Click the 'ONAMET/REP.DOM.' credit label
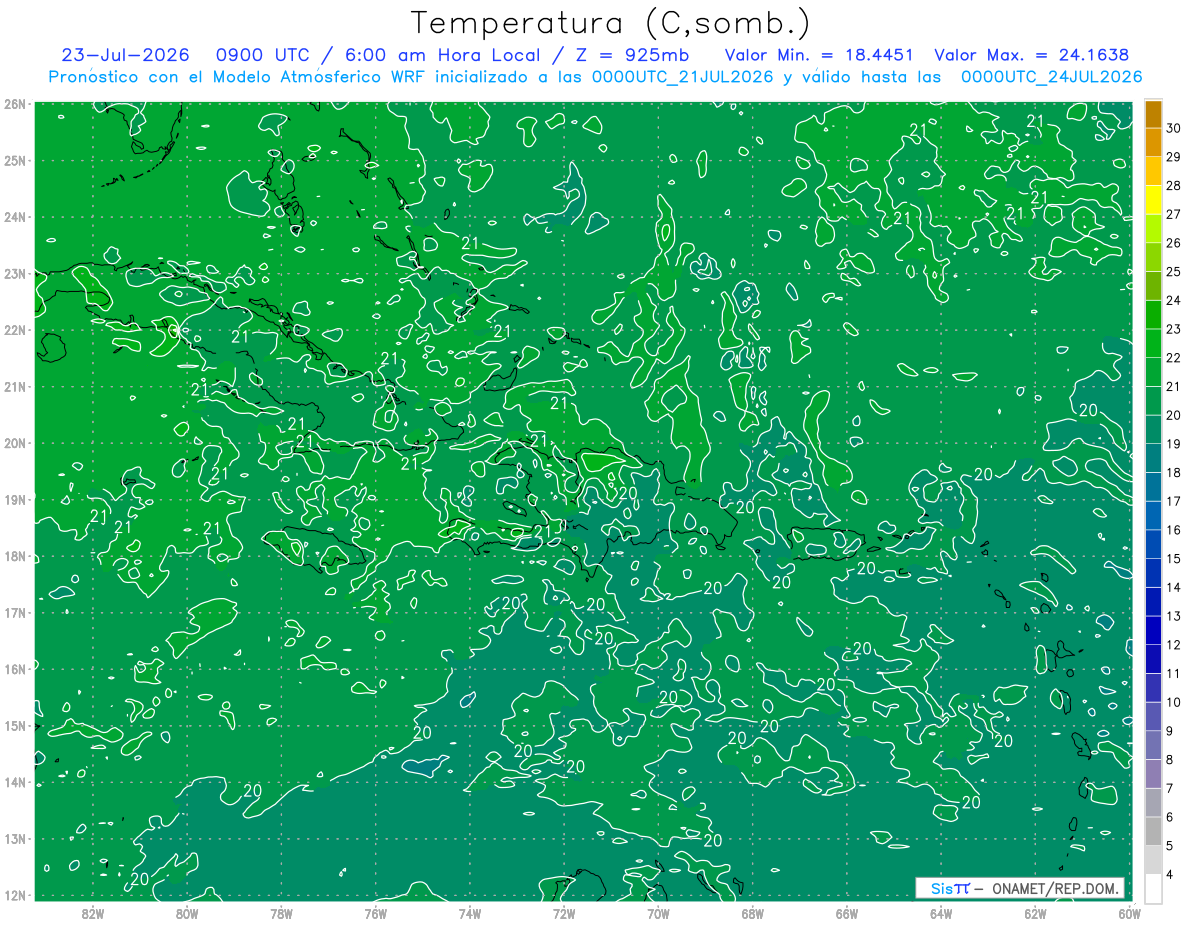The image size is (1200, 927). click(1056, 888)
